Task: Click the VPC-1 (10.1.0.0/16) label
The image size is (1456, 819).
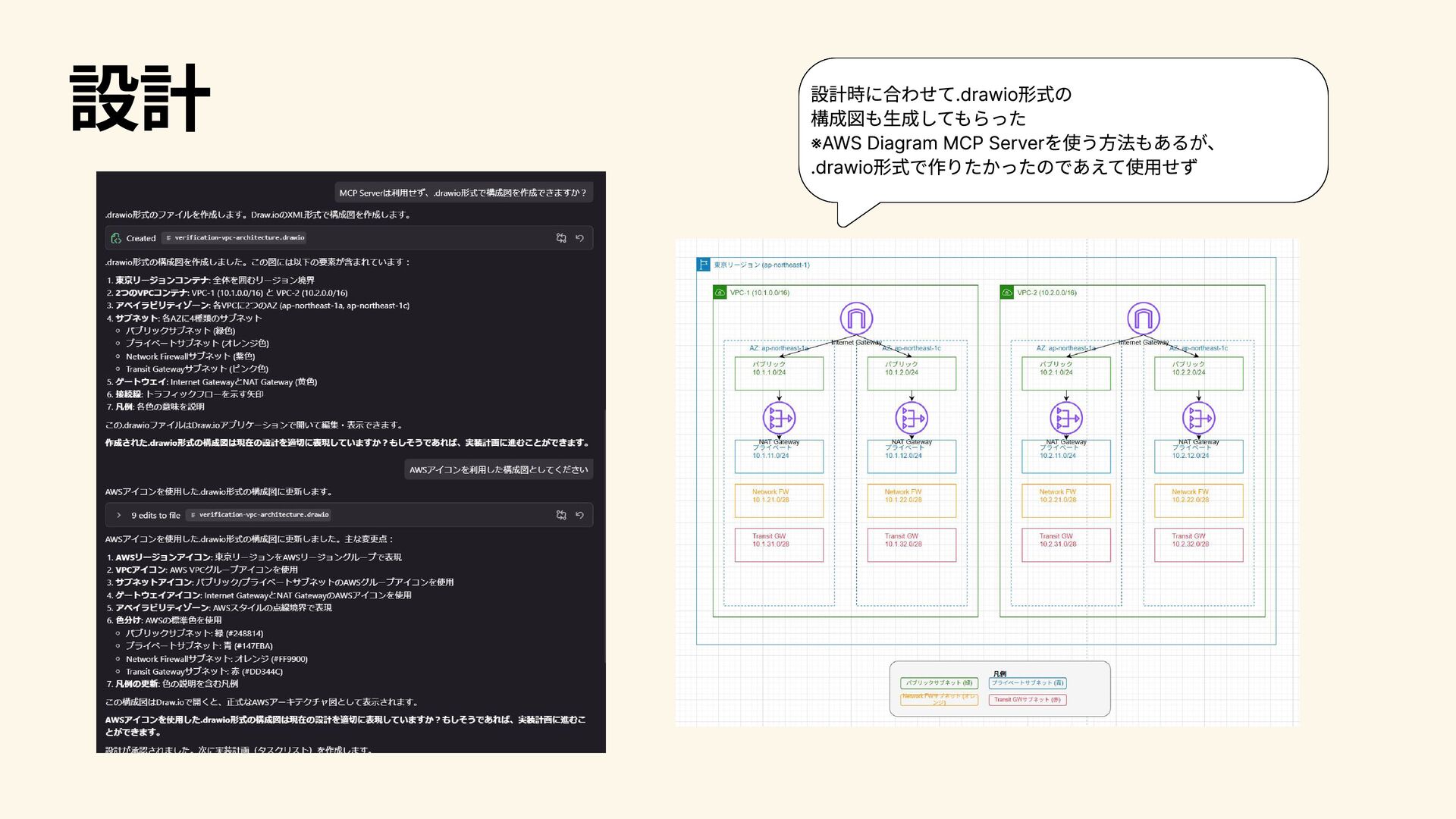Action: tap(760, 293)
